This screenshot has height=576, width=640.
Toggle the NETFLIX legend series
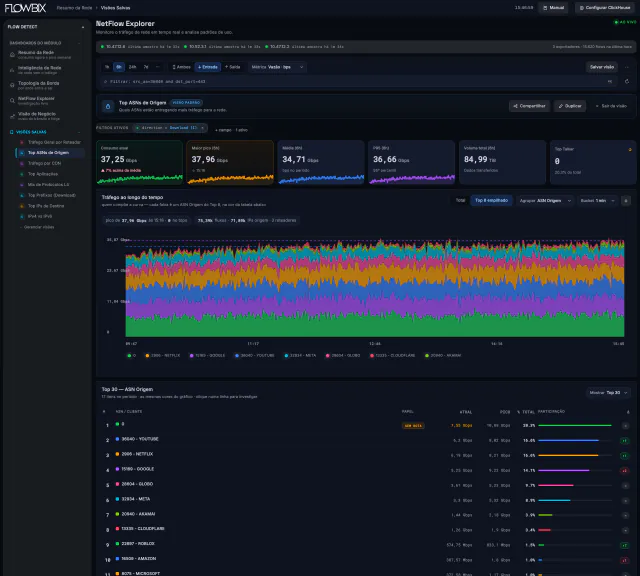coord(162,356)
